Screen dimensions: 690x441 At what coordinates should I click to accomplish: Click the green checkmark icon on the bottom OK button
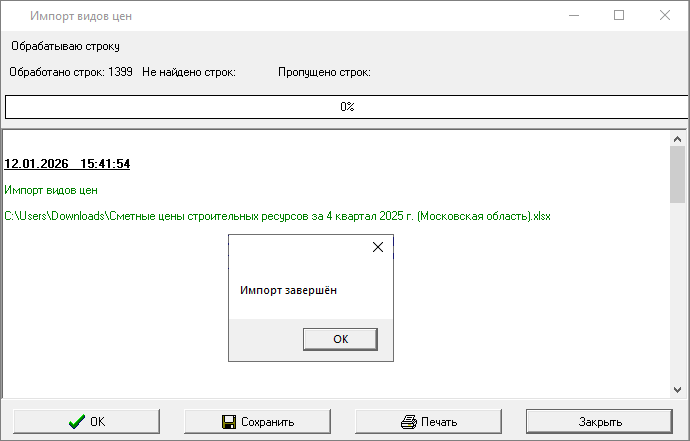[x=77, y=422]
